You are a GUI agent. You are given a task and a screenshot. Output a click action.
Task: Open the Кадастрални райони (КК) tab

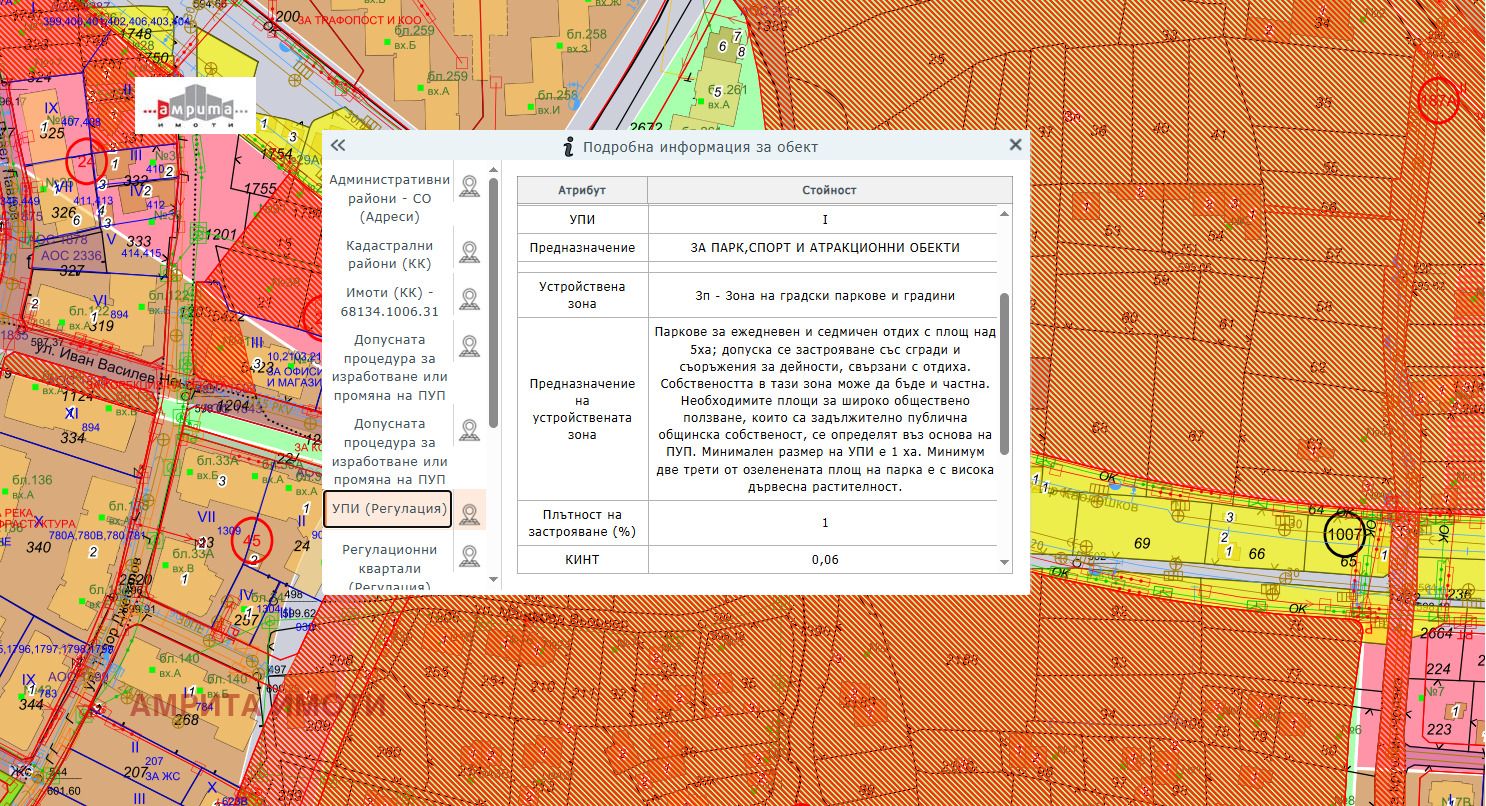click(x=389, y=254)
